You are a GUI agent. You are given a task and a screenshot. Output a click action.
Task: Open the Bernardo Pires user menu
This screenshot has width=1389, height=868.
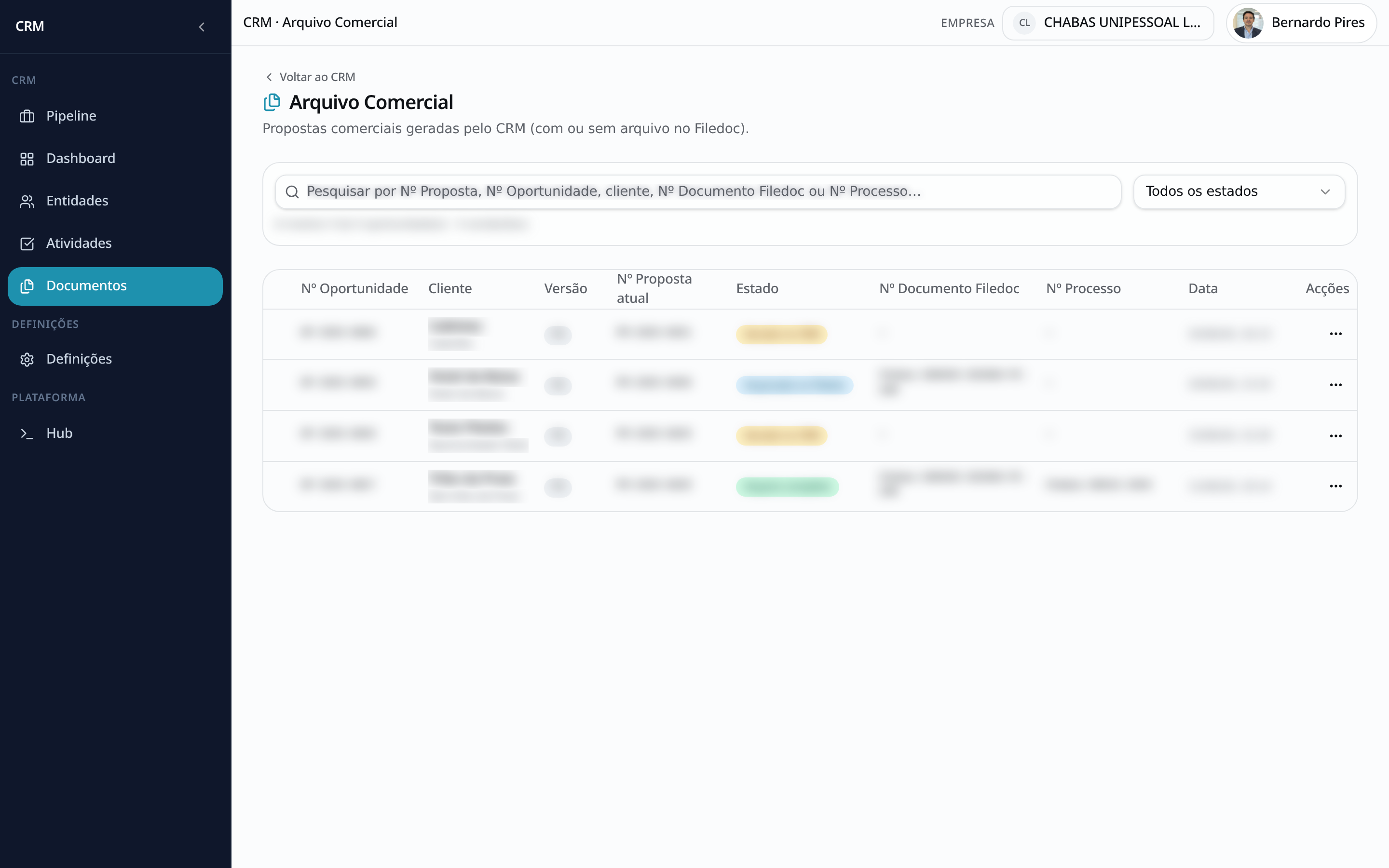(x=1301, y=23)
